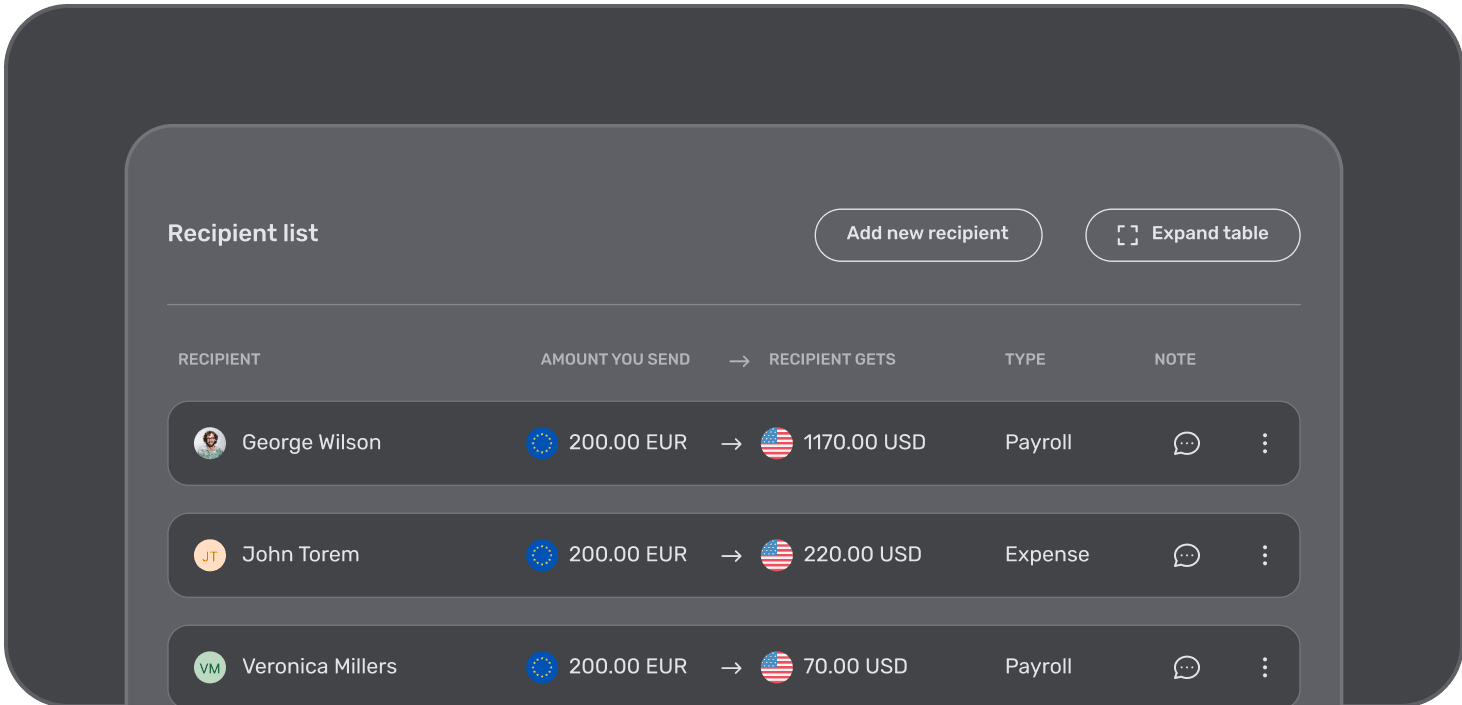Click the Add new recipient button
1462x705 pixels.
click(928, 235)
